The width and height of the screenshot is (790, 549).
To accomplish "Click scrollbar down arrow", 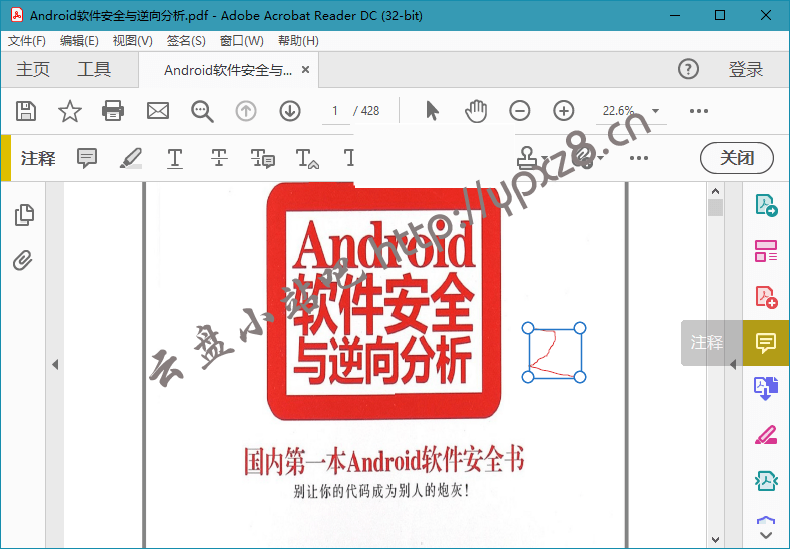I will (715, 540).
